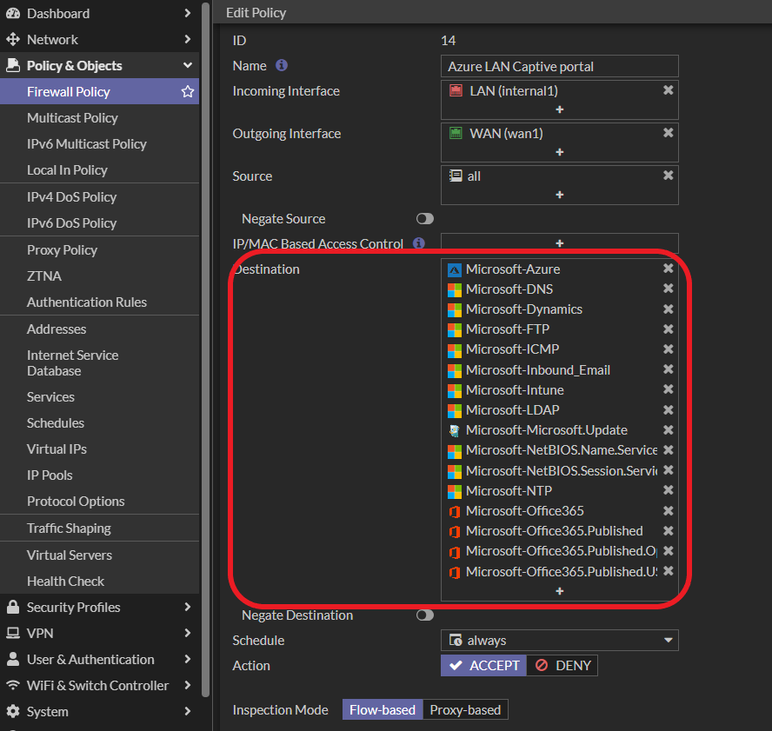Show info tooltip next to Name
772x731 pixels.
282,65
